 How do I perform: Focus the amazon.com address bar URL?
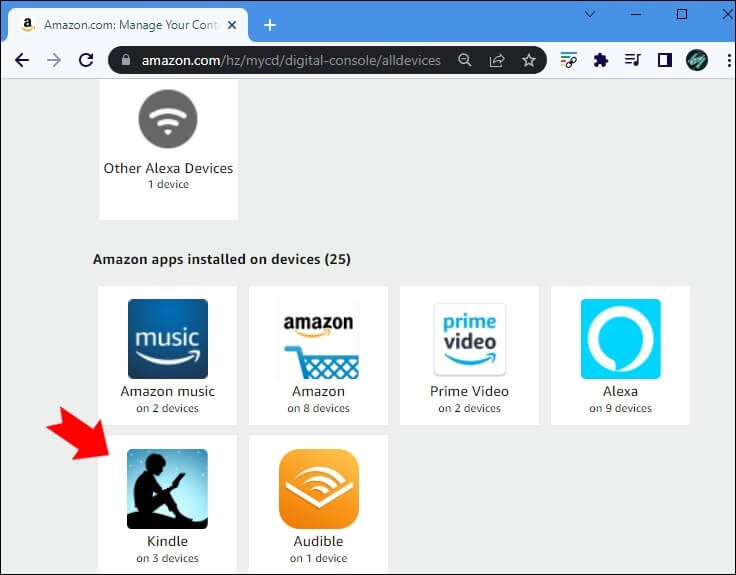tap(291, 60)
